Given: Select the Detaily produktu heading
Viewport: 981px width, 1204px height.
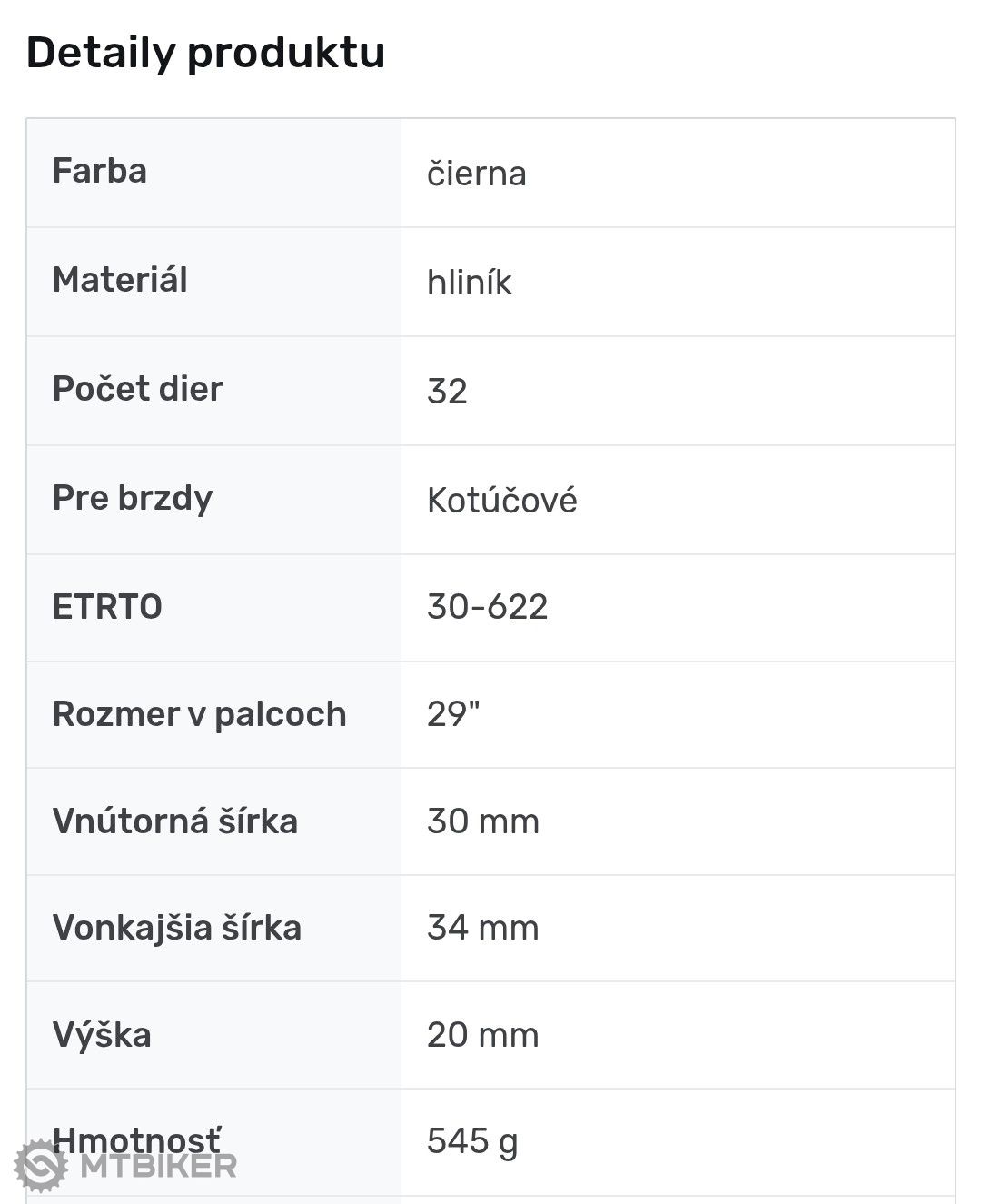Looking at the screenshot, I should tap(206, 53).
